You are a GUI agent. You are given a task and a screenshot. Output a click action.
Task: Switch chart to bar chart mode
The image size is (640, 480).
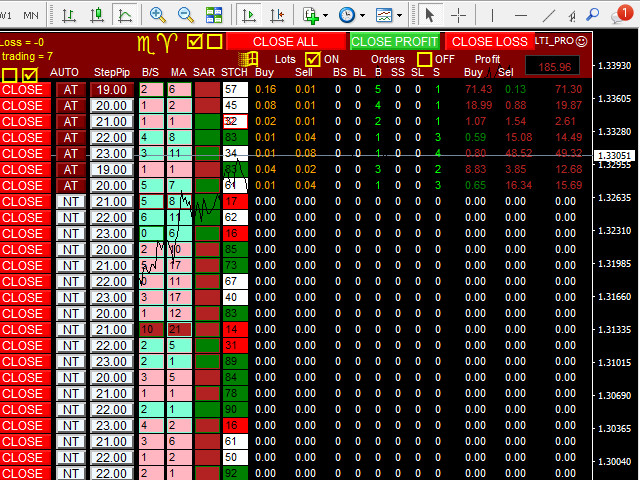(69, 15)
